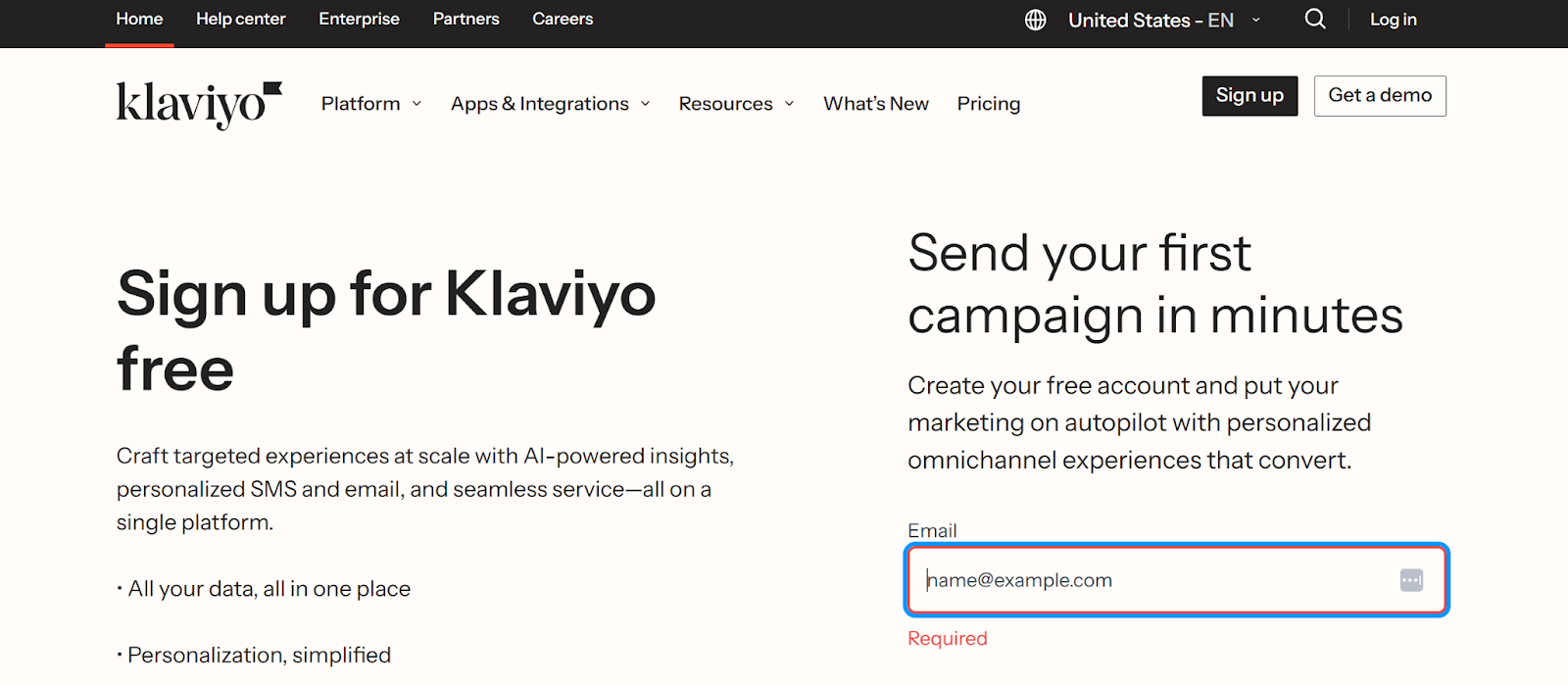Open search with magnifying glass icon

click(x=1315, y=20)
